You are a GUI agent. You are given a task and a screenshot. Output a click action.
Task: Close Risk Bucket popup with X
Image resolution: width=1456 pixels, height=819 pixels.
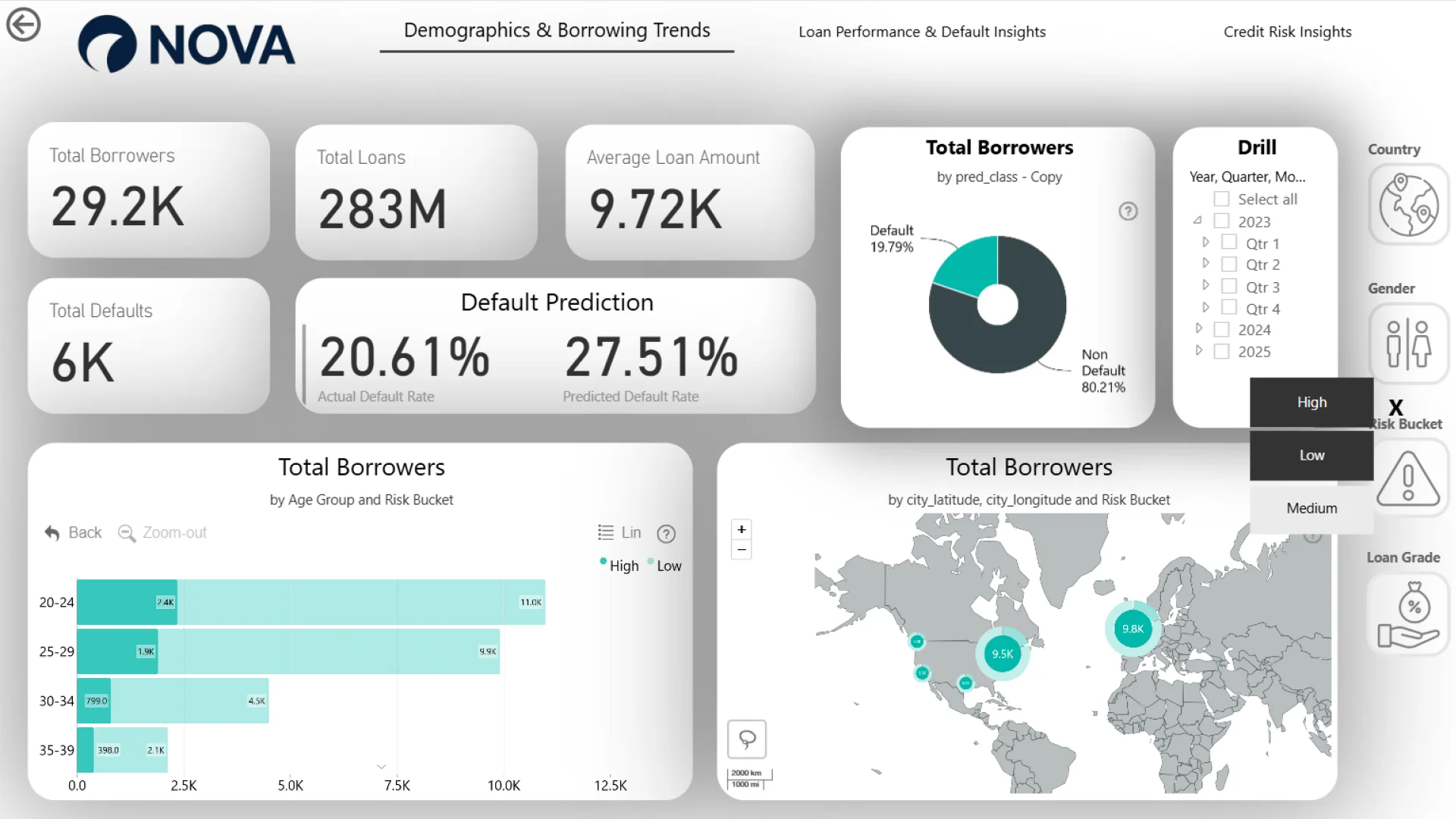click(1395, 407)
